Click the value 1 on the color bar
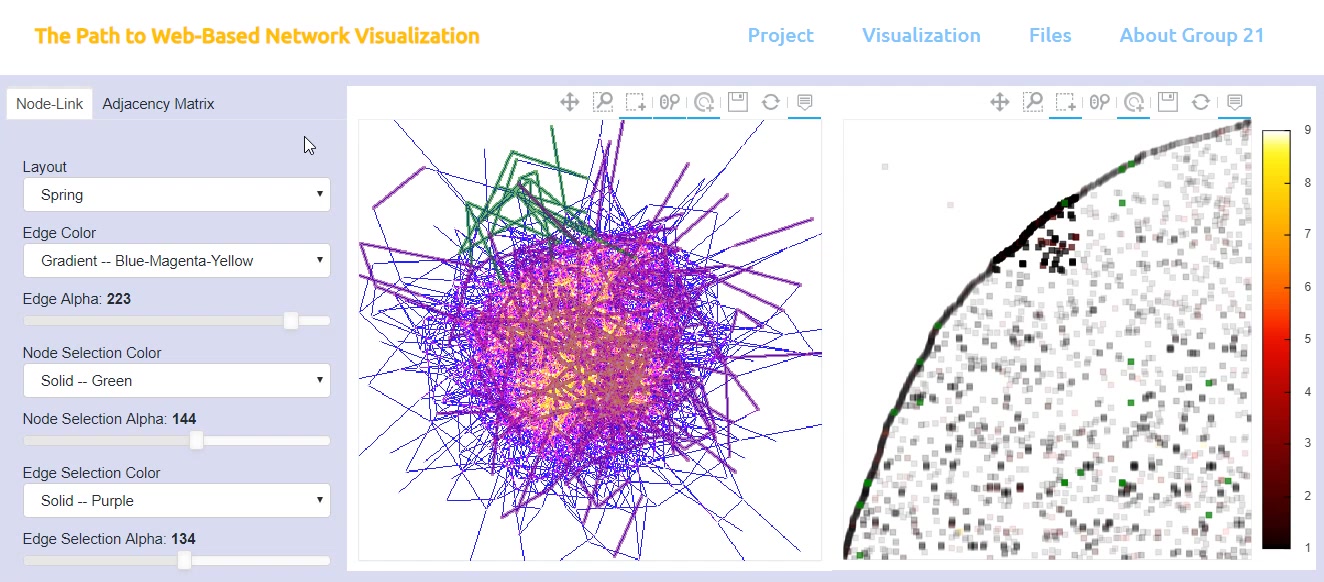This screenshot has width=1324, height=582. [x=1307, y=548]
